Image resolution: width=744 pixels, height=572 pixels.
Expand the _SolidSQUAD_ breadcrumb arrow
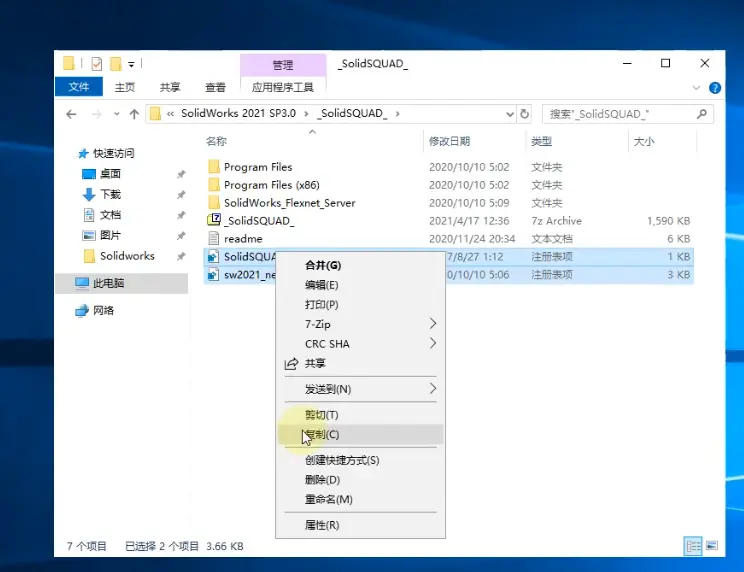tap(398, 114)
